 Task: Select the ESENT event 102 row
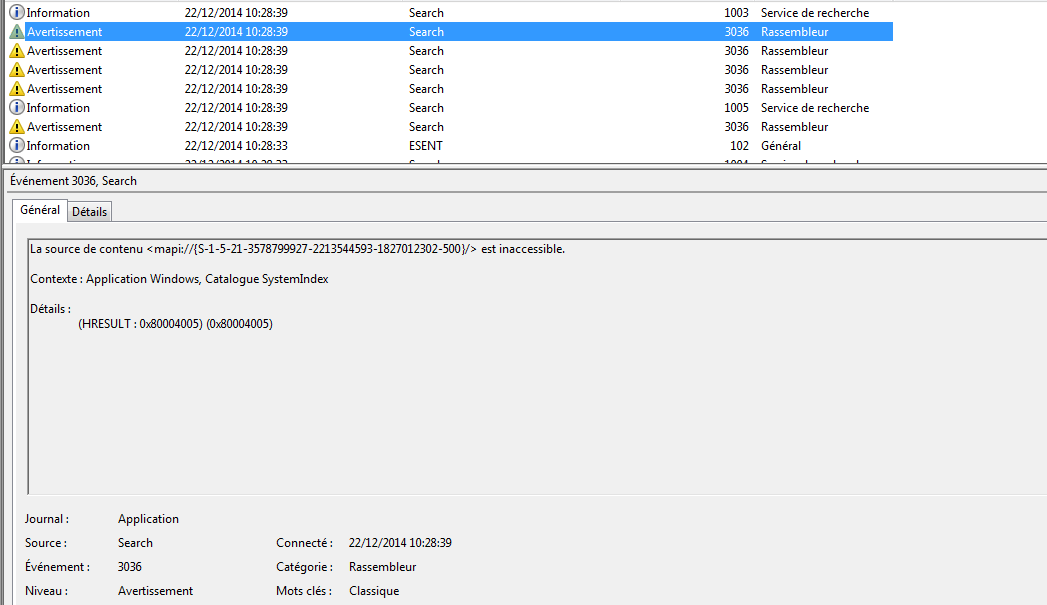[425, 146]
